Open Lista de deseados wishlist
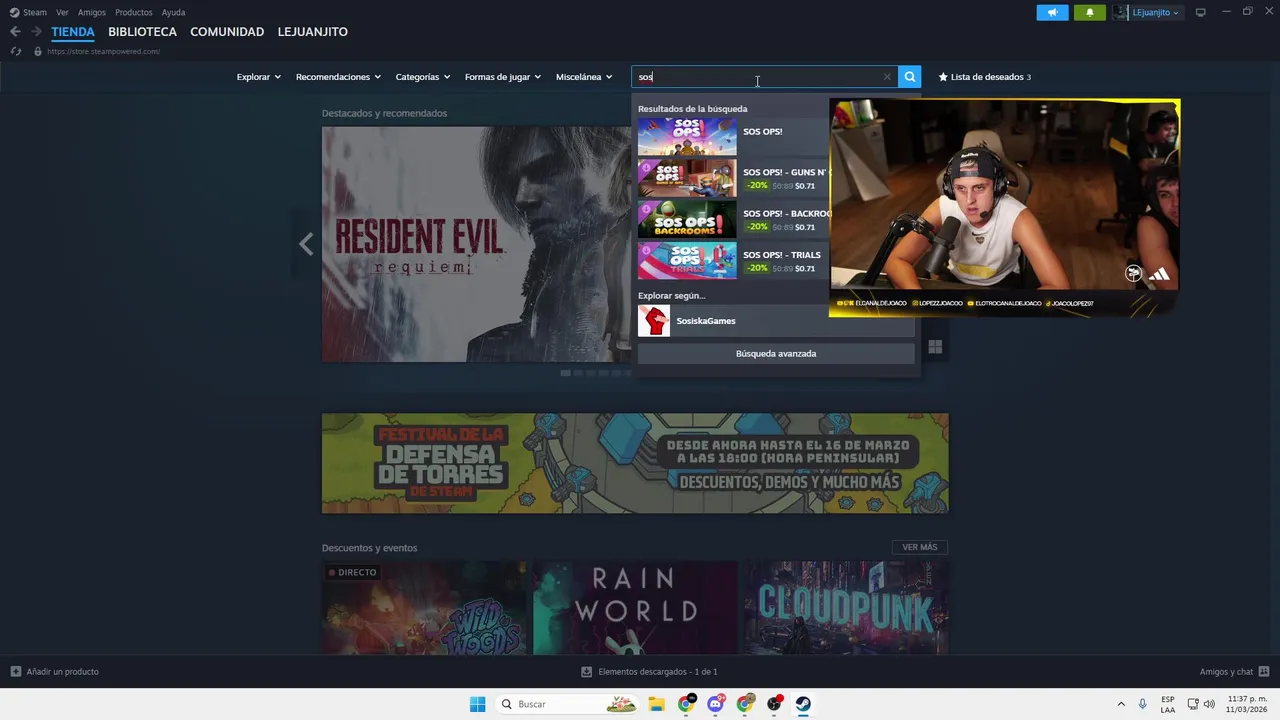 click(984, 77)
